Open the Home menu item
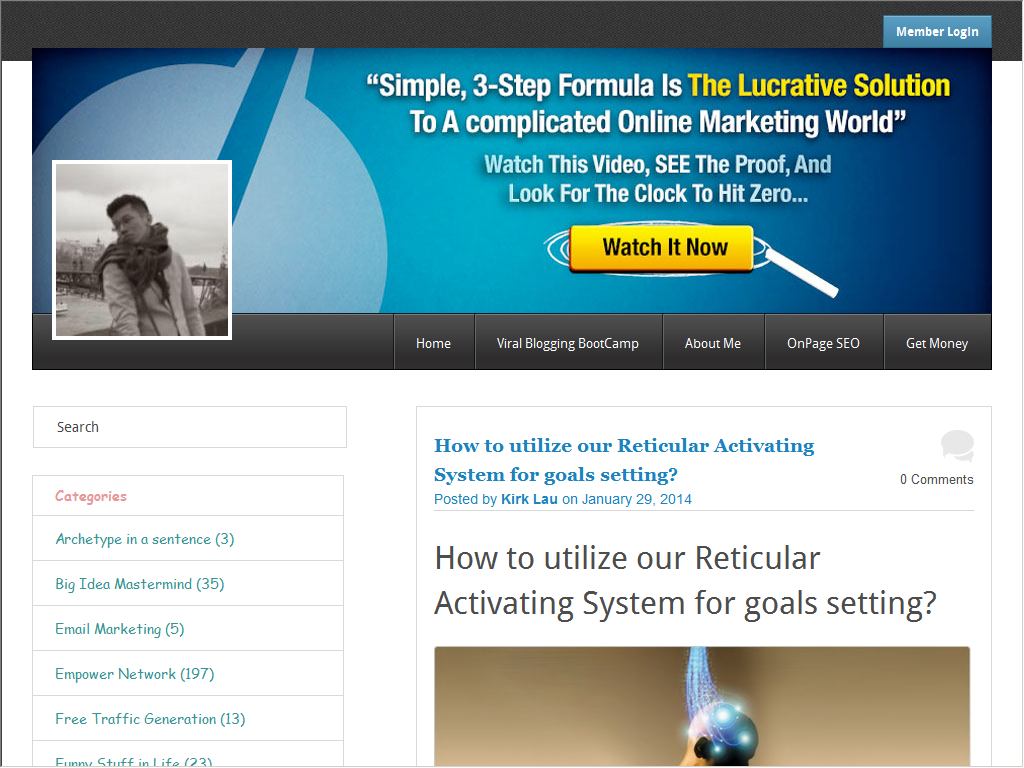1024x768 pixels. (x=434, y=343)
